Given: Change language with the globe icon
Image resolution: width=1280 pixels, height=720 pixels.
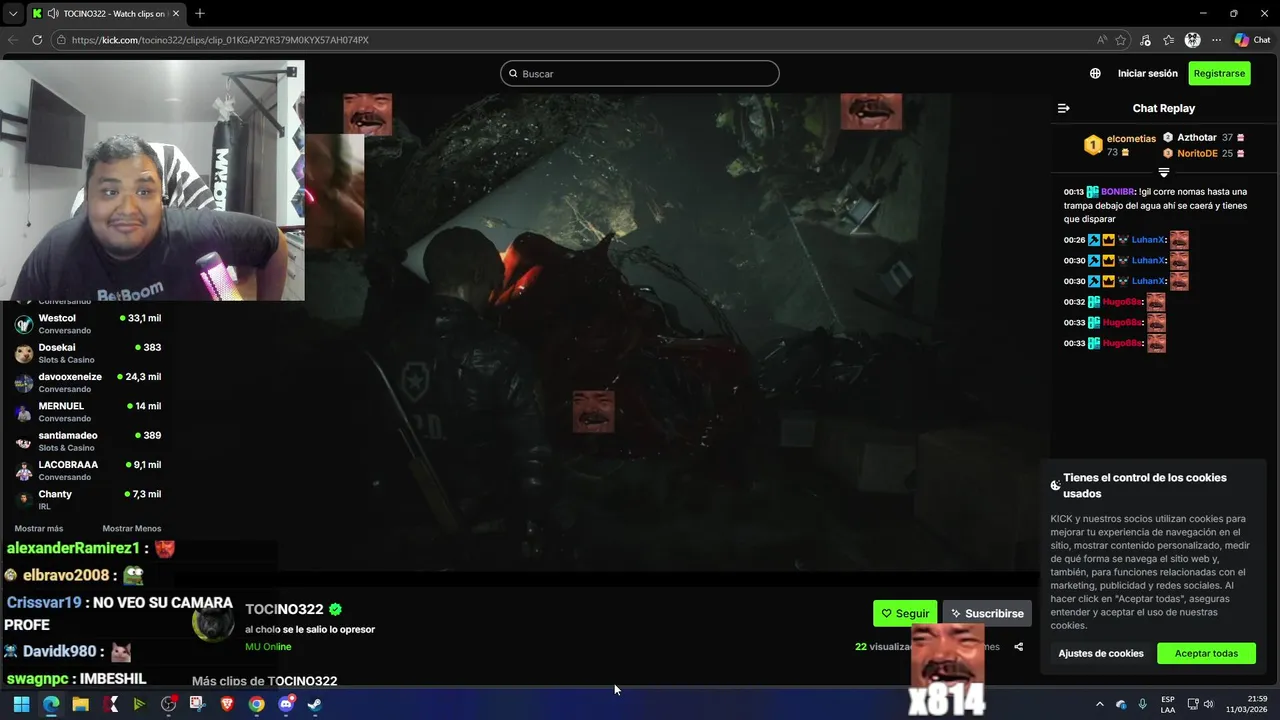Looking at the screenshot, I should (1095, 73).
